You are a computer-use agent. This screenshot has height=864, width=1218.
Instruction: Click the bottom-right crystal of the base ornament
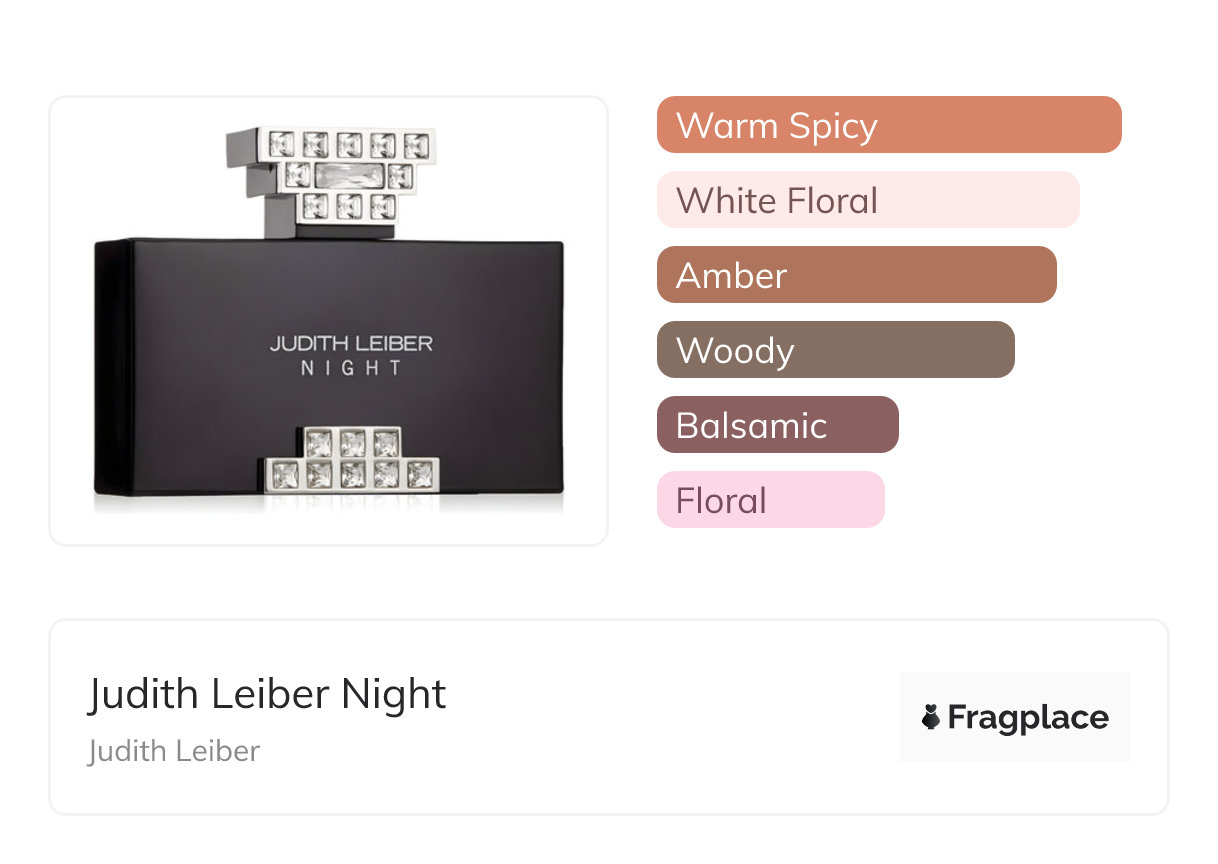(x=420, y=474)
